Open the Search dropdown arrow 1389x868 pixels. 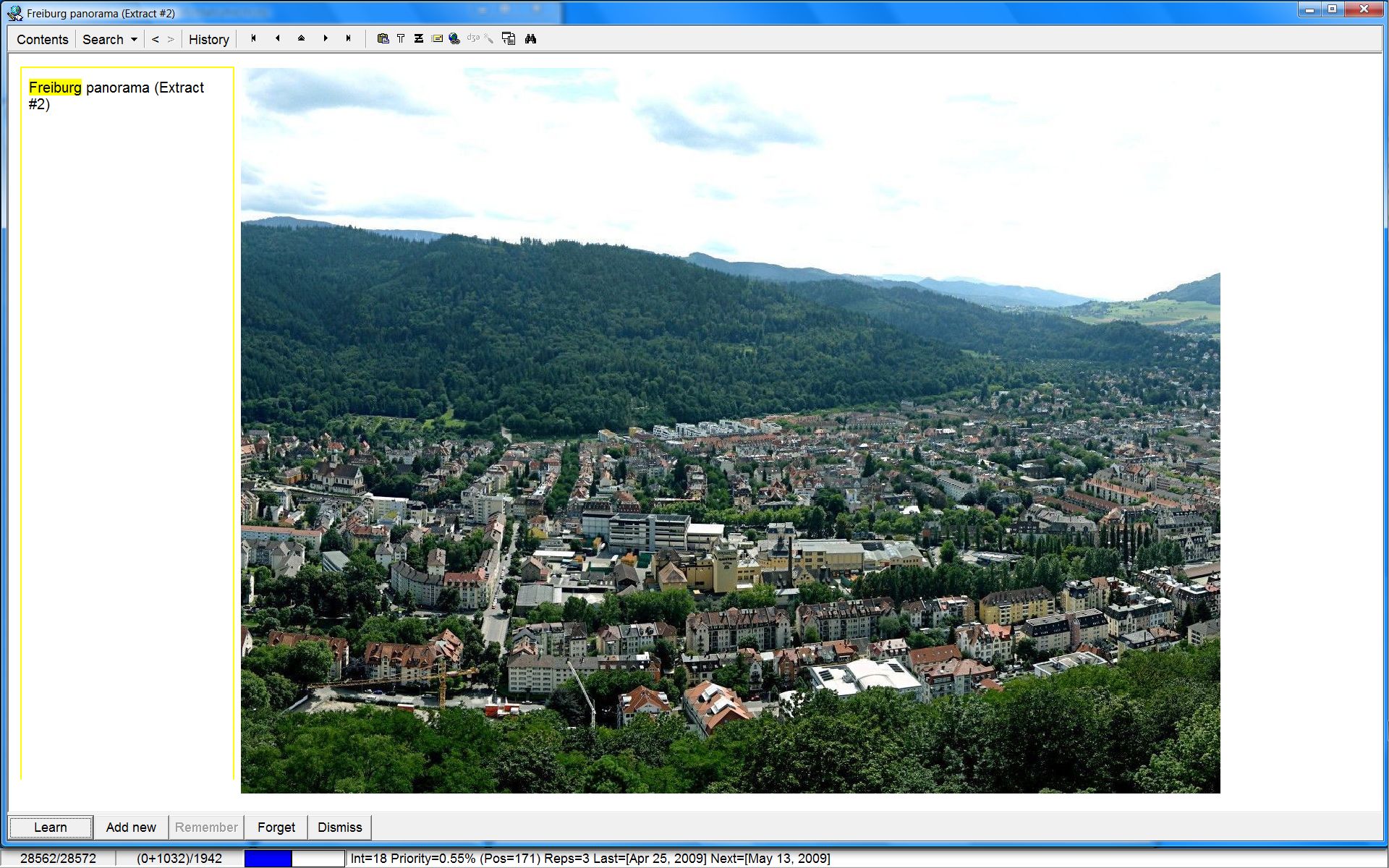click(134, 40)
